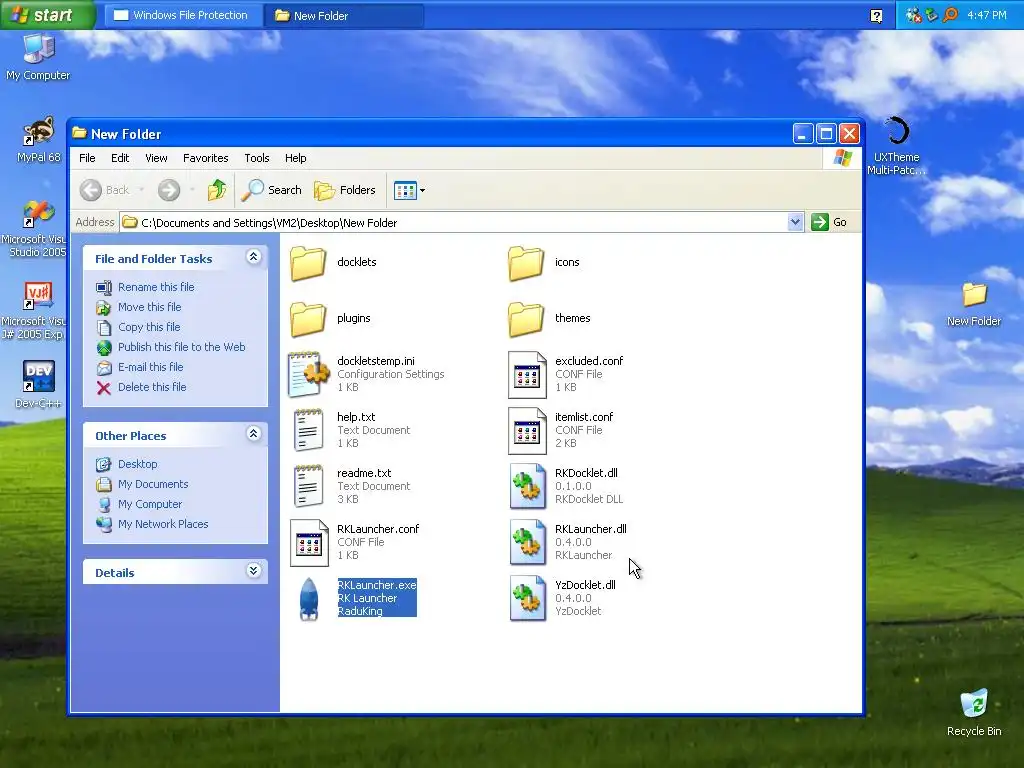Image resolution: width=1024 pixels, height=768 pixels.
Task: Open the Search toolbar button
Action: pyautogui.click(x=272, y=190)
